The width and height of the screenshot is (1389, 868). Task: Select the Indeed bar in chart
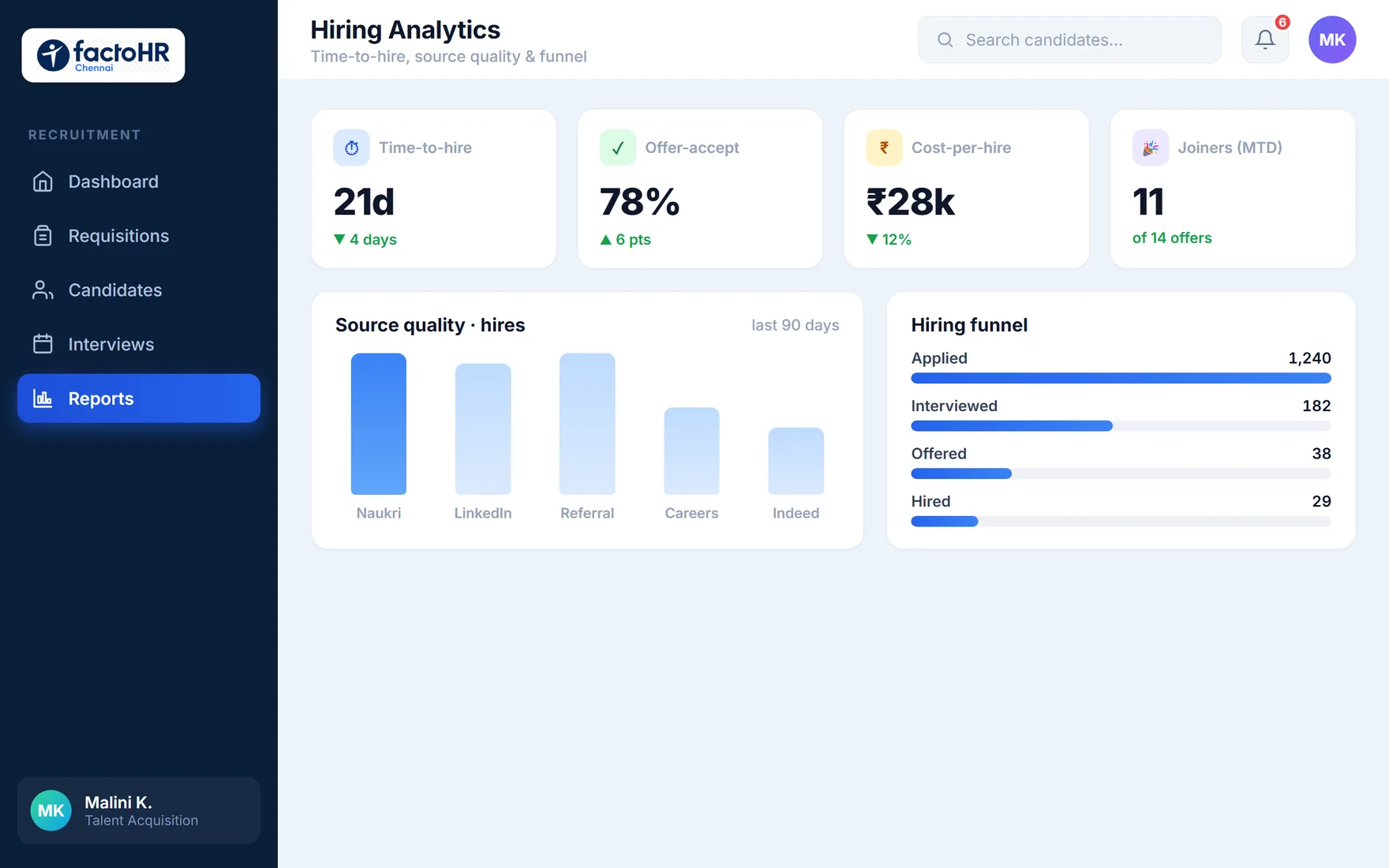pyautogui.click(x=796, y=462)
